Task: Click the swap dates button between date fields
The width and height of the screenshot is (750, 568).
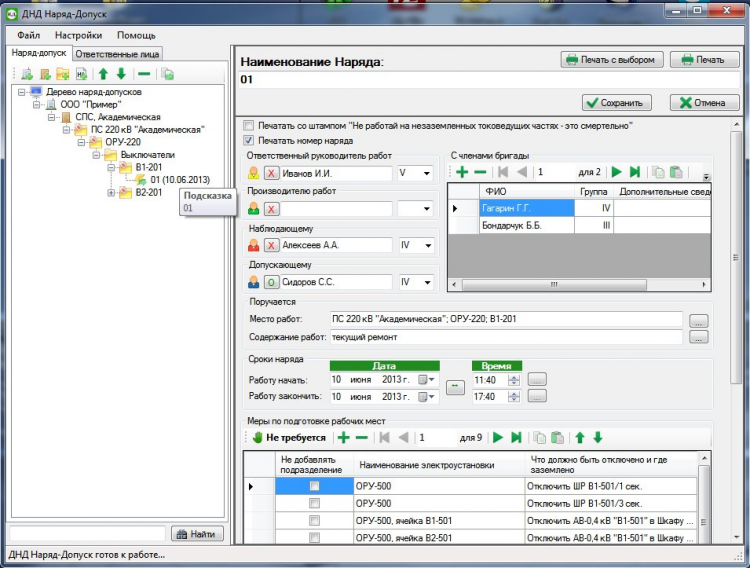Action: [x=455, y=387]
